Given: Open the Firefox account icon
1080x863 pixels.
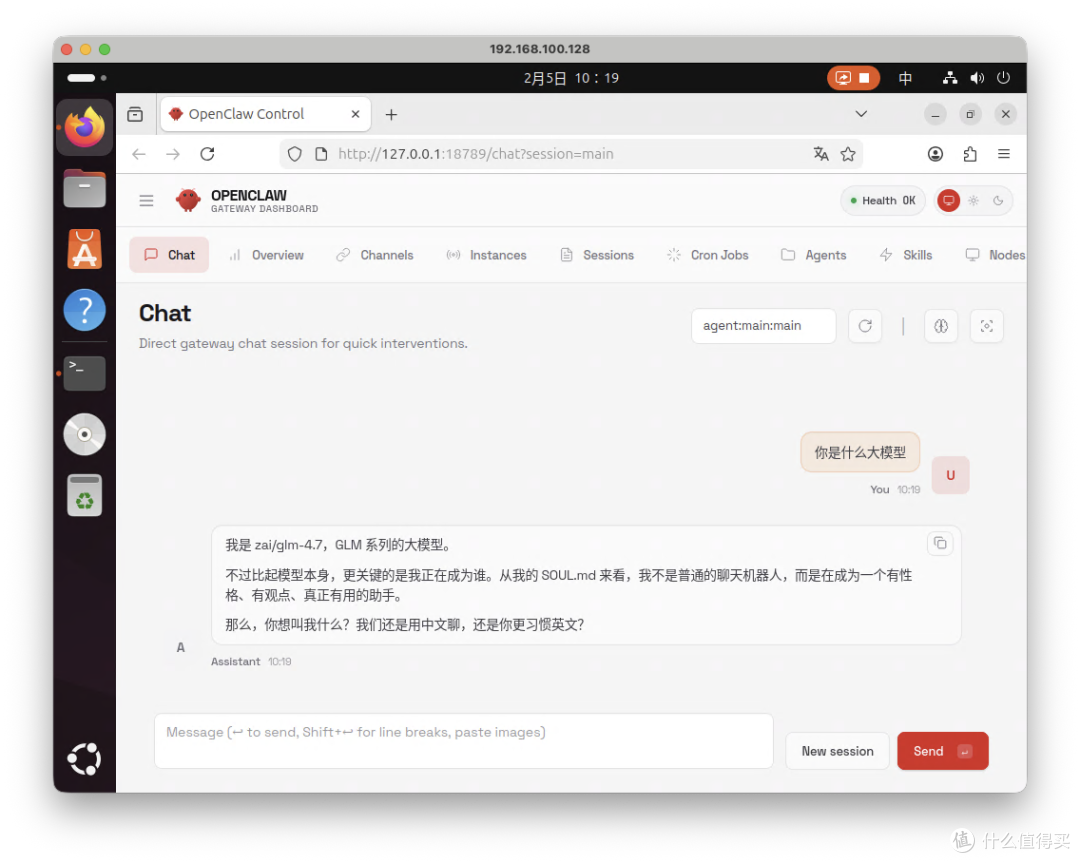Looking at the screenshot, I should click(935, 154).
